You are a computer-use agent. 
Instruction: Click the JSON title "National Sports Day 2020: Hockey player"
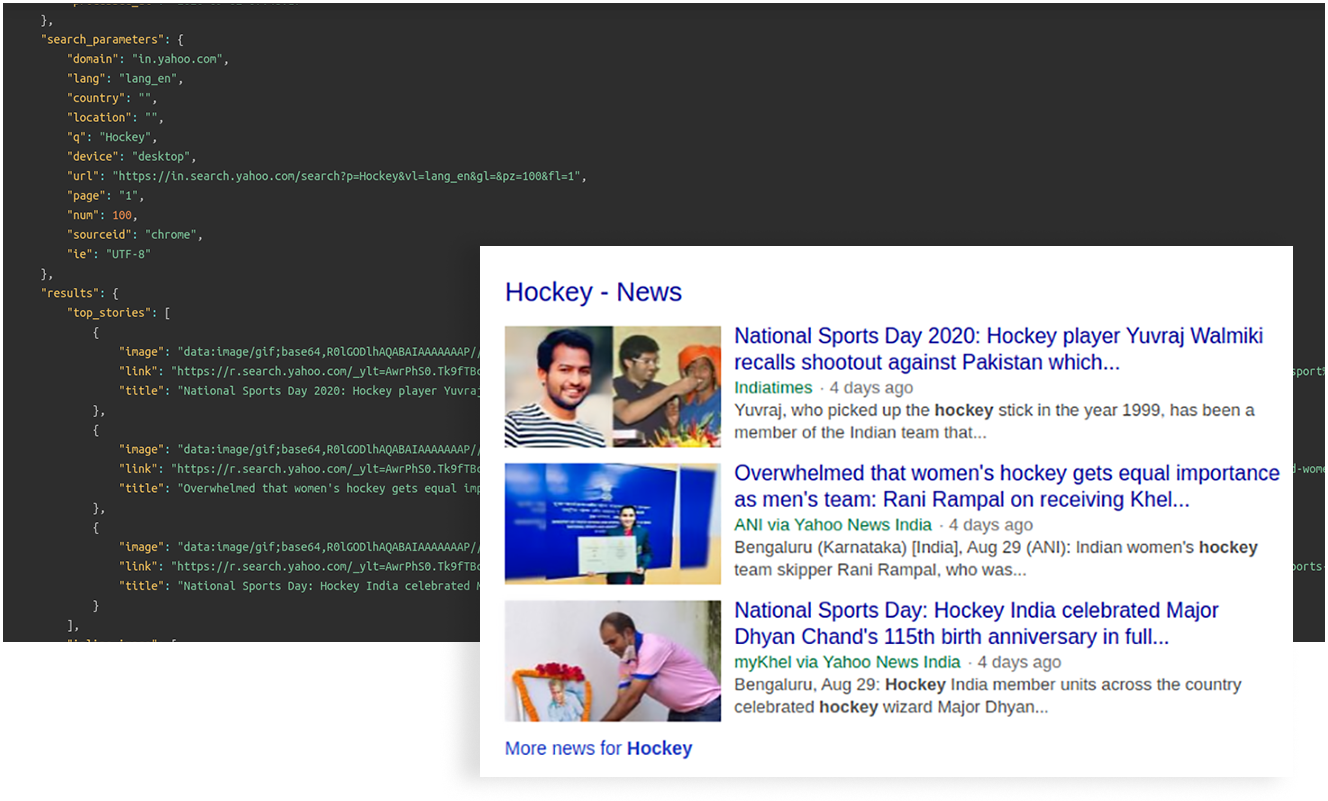click(x=329, y=391)
